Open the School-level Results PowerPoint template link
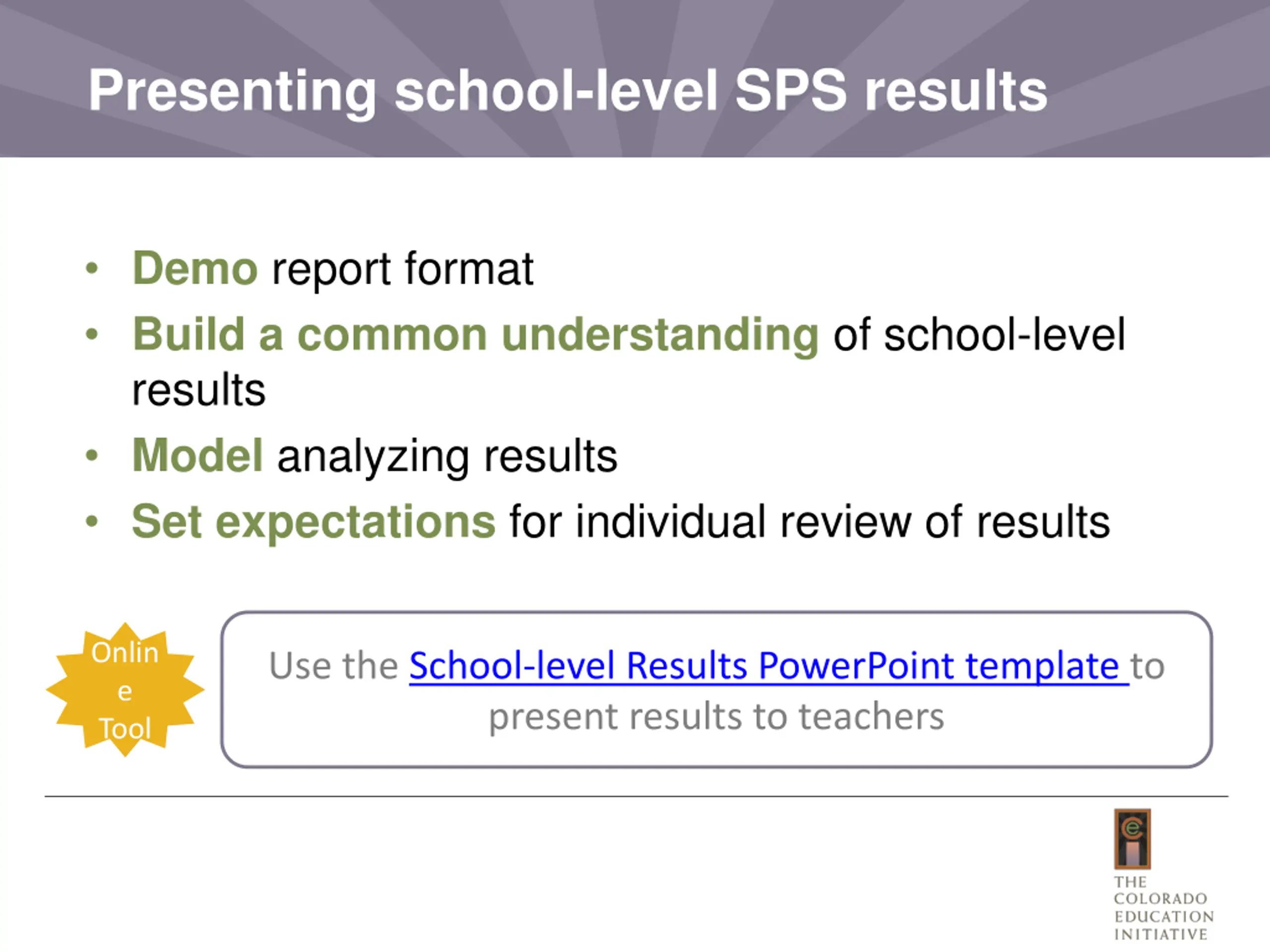Image resolution: width=1270 pixels, height=952 pixels. point(768,666)
